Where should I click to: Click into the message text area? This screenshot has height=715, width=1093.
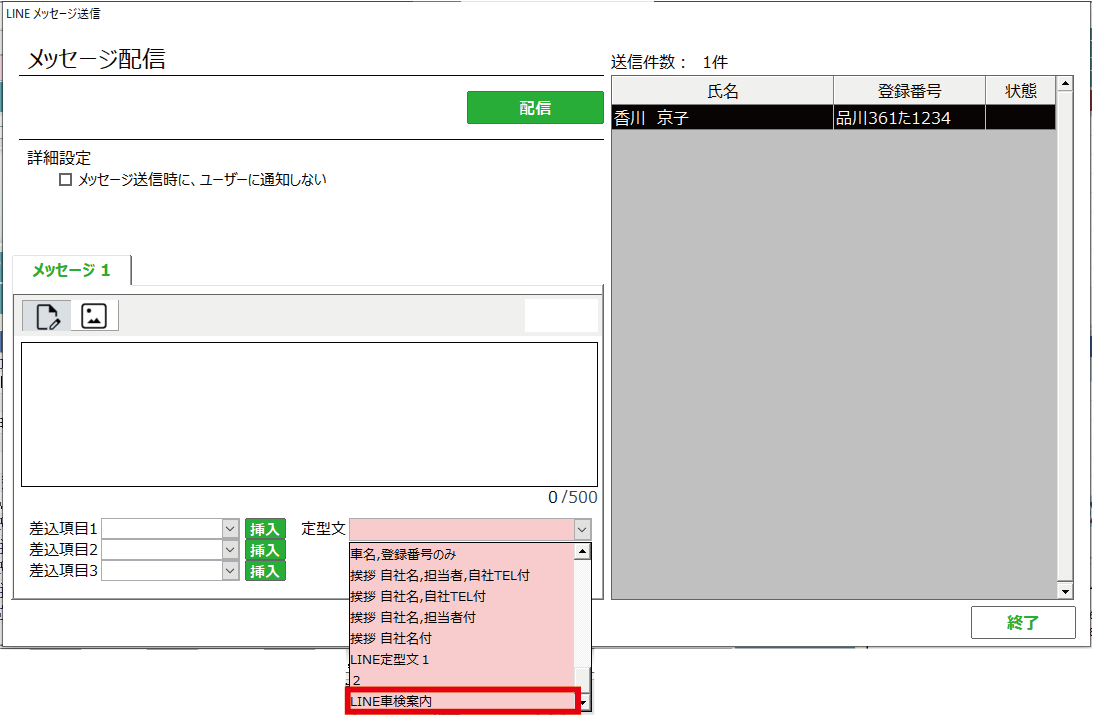(309, 415)
